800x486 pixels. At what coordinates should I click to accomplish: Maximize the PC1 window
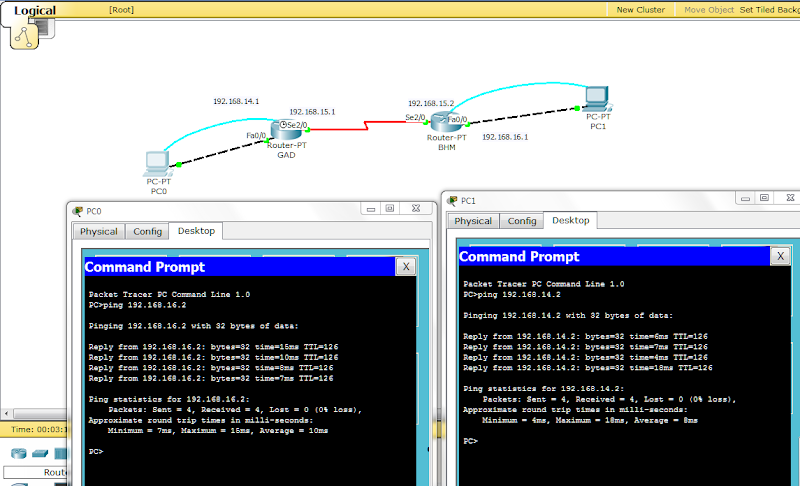(764, 198)
